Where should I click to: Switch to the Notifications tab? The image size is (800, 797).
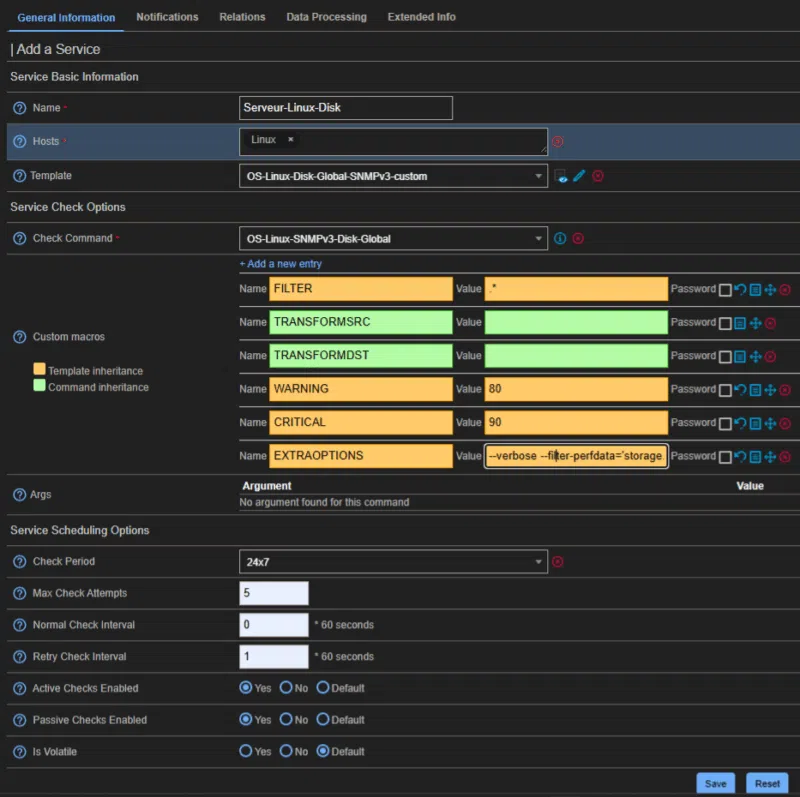pyautogui.click(x=167, y=17)
